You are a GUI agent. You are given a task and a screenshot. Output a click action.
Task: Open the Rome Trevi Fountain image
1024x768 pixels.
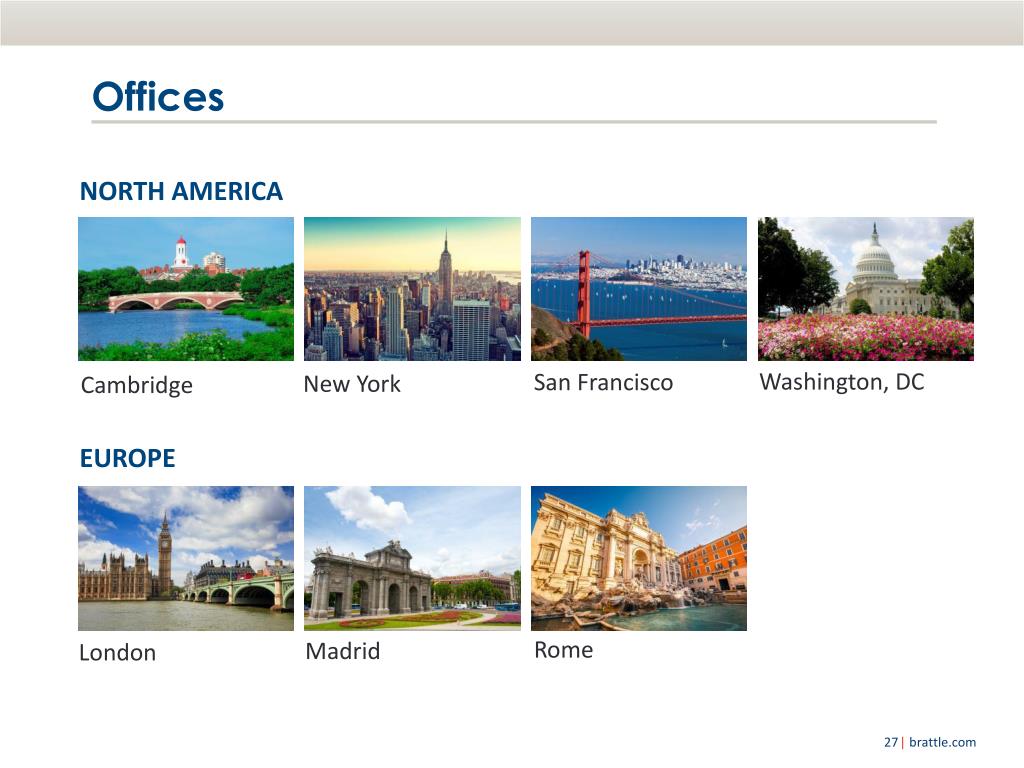click(x=639, y=558)
